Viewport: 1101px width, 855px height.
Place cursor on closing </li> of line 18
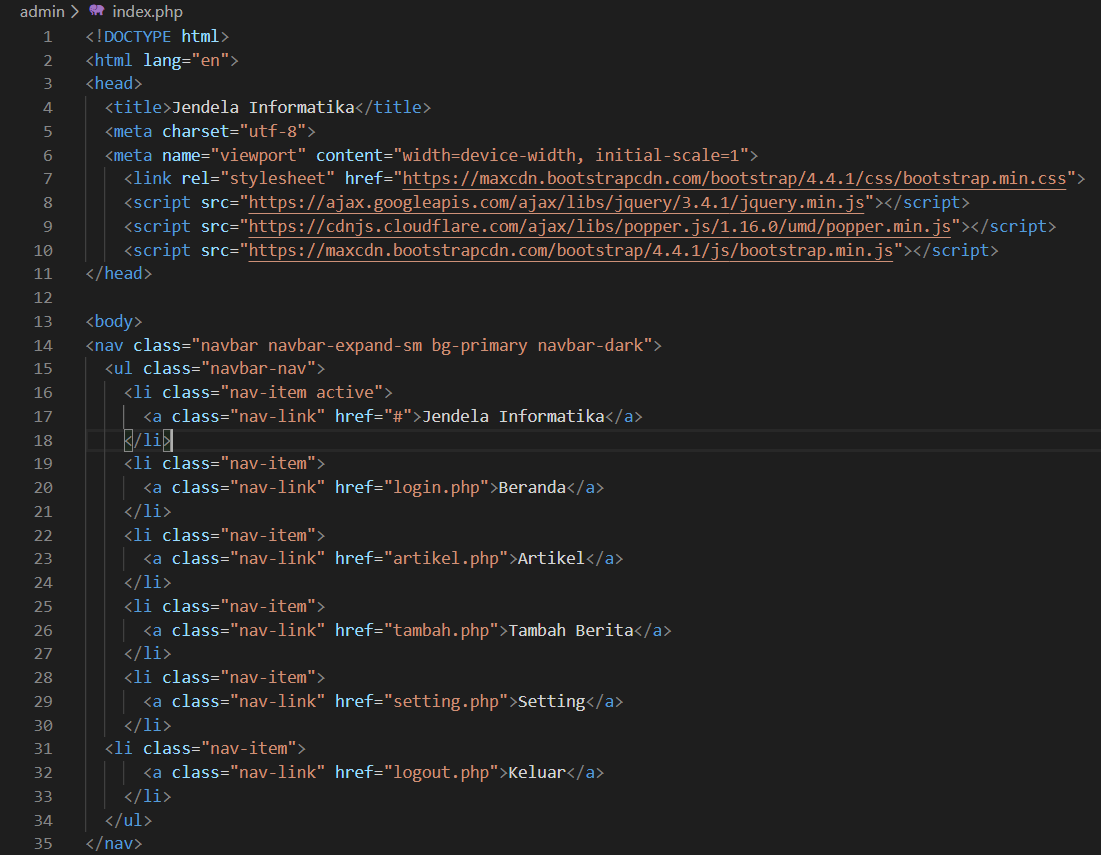pyautogui.click(x=147, y=440)
